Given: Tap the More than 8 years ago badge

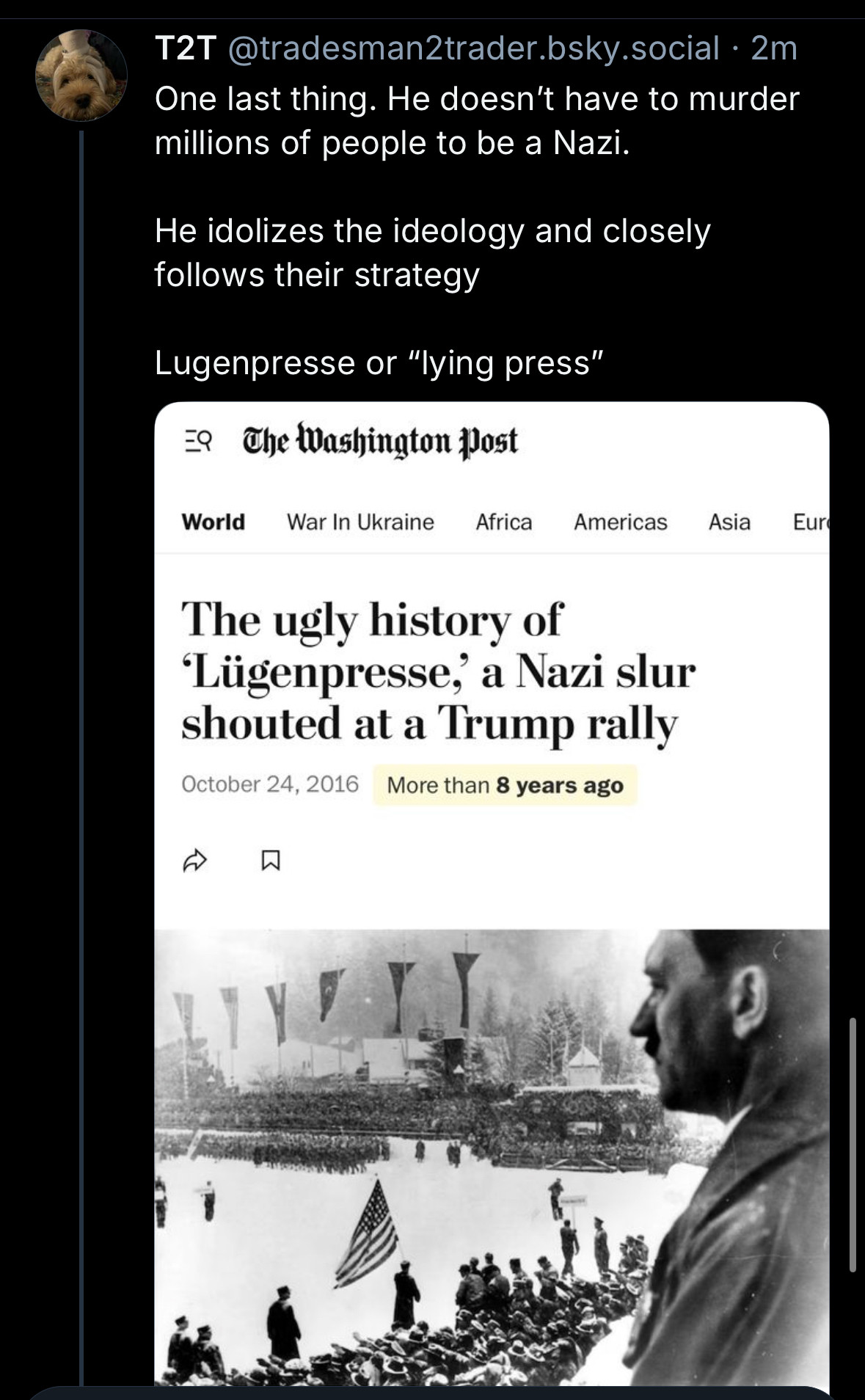Looking at the screenshot, I should [x=505, y=785].
